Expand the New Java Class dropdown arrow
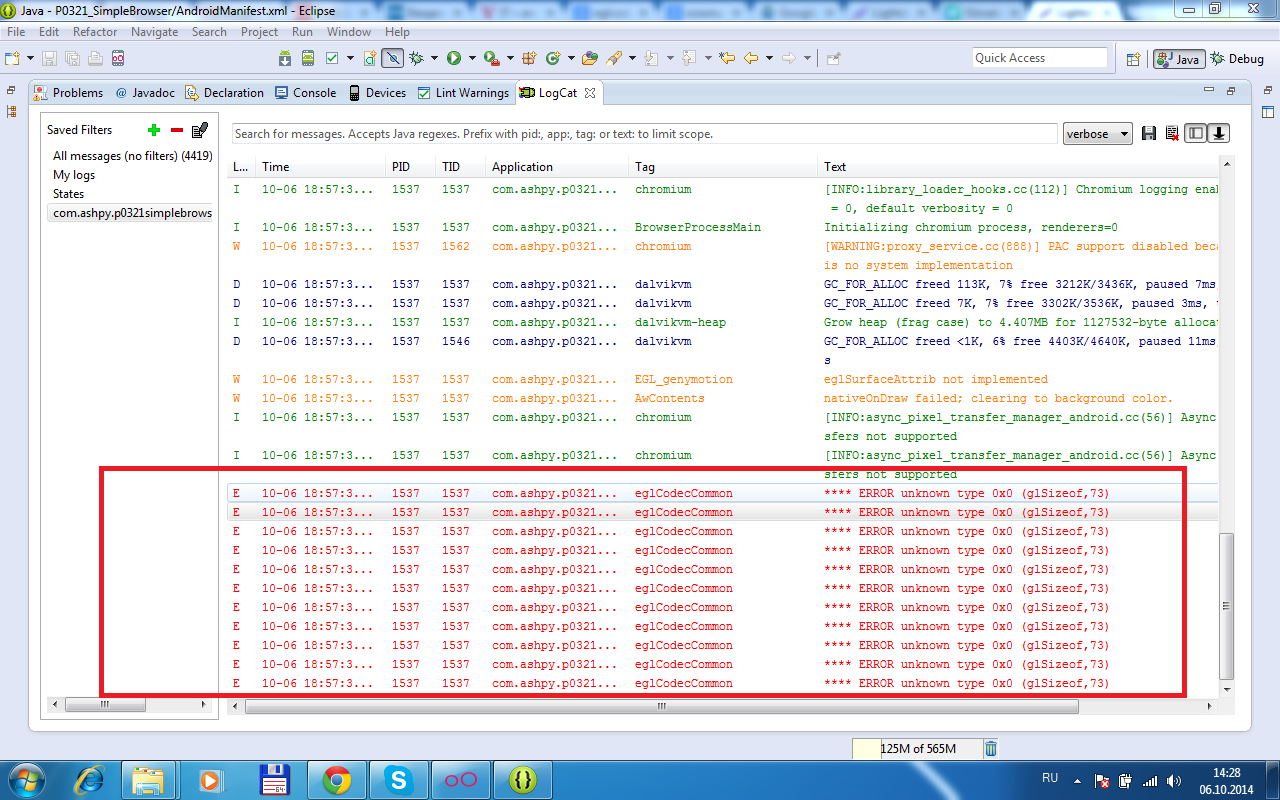The height and width of the screenshot is (800, 1280). pos(571,58)
